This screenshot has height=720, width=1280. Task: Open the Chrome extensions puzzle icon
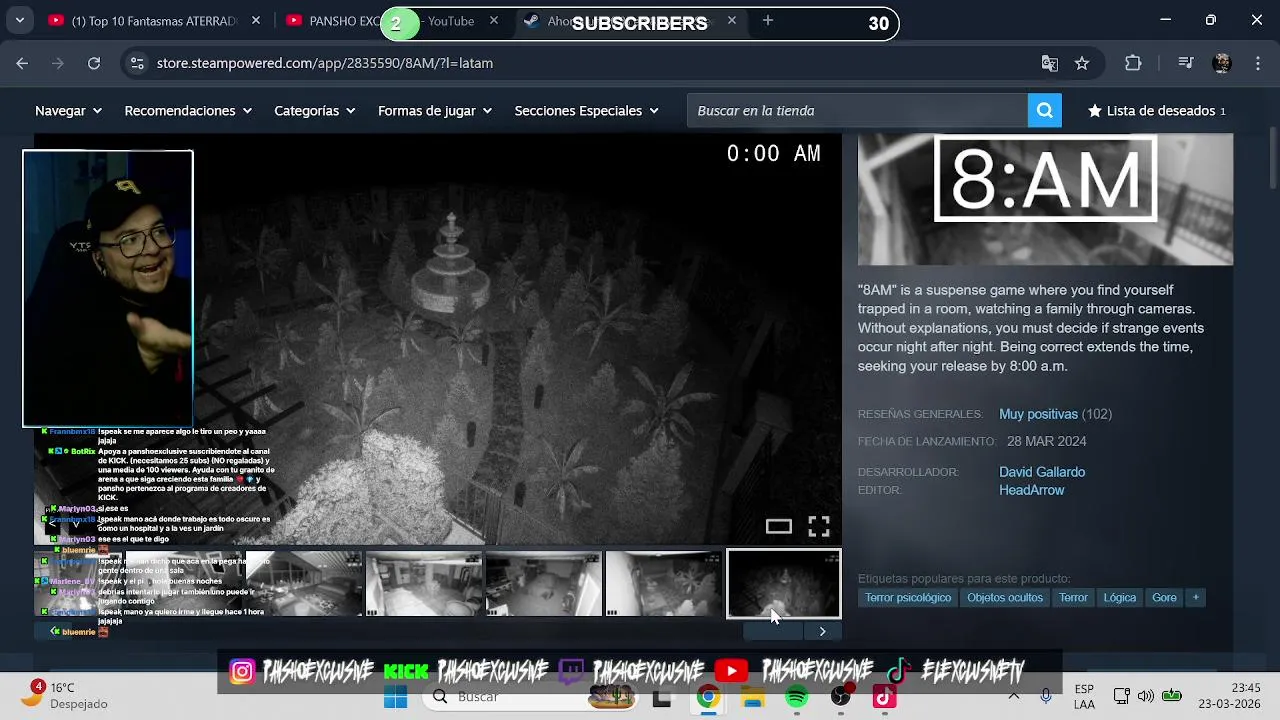click(x=1133, y=63)
